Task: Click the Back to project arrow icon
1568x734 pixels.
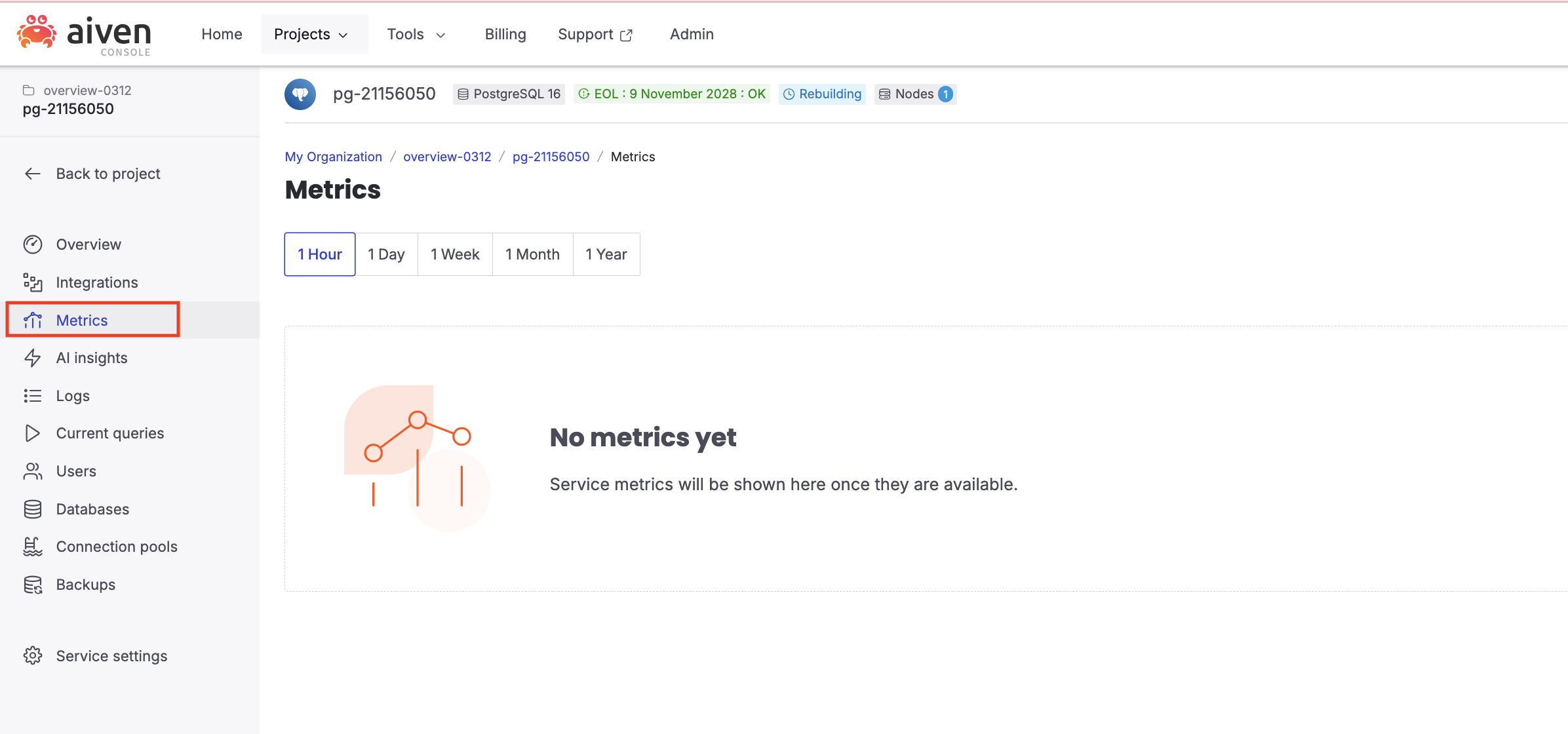Action: (x=32, y=174)
